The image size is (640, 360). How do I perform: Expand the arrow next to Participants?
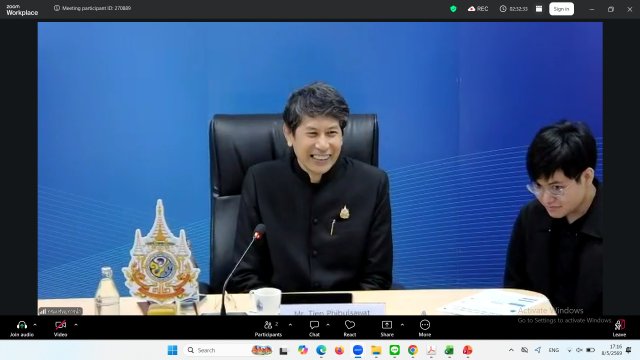point(290,325)
